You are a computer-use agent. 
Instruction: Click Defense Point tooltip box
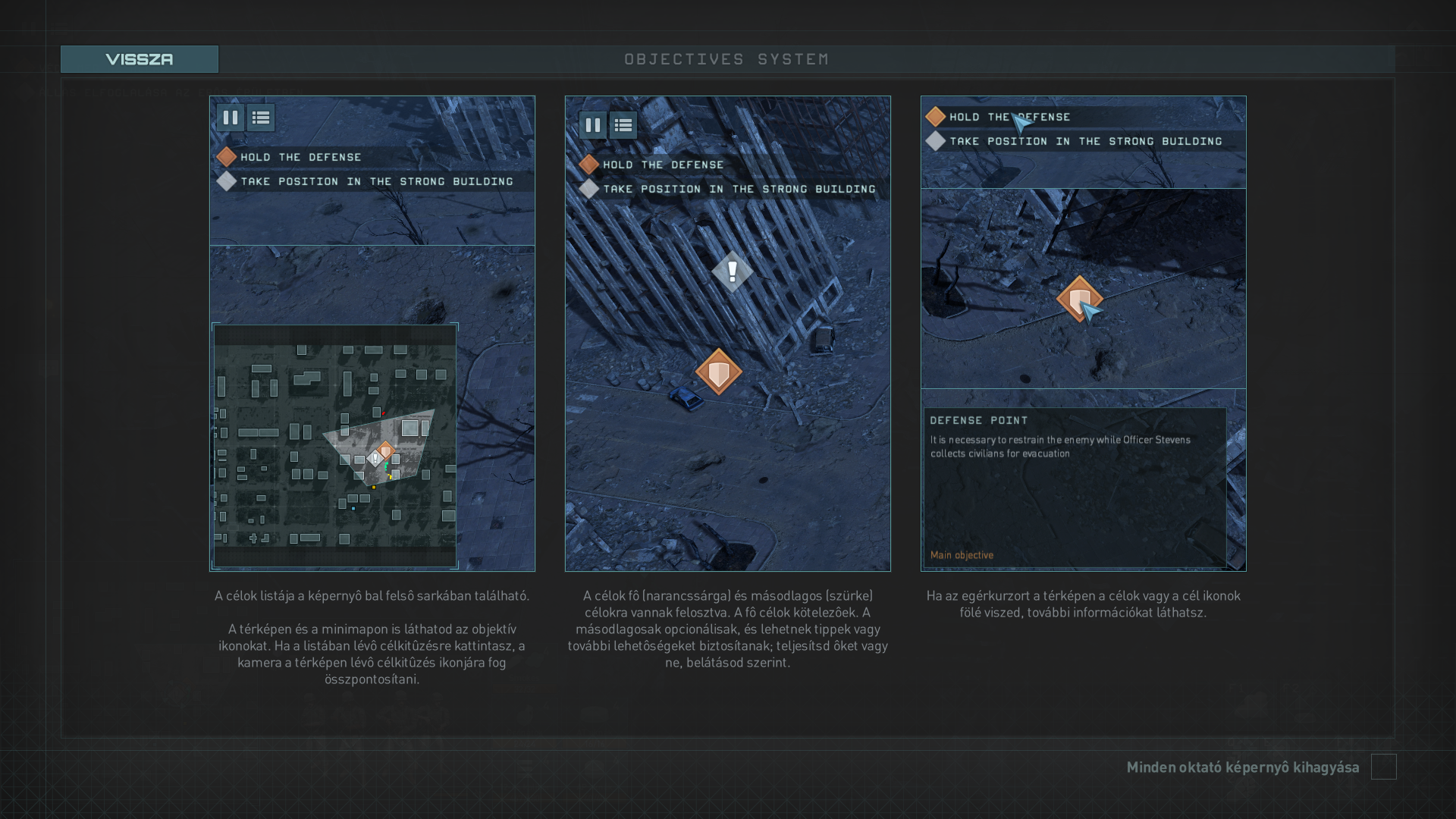point(1074,487)
